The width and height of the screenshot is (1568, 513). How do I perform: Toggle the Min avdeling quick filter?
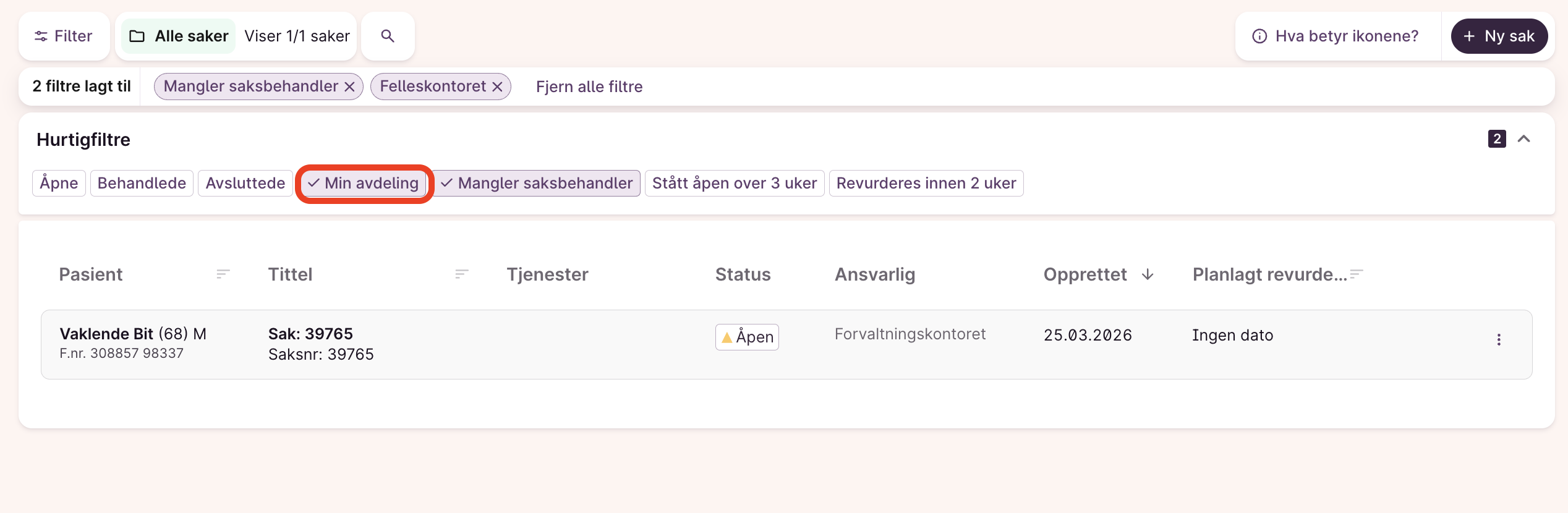tap(364, 184)
